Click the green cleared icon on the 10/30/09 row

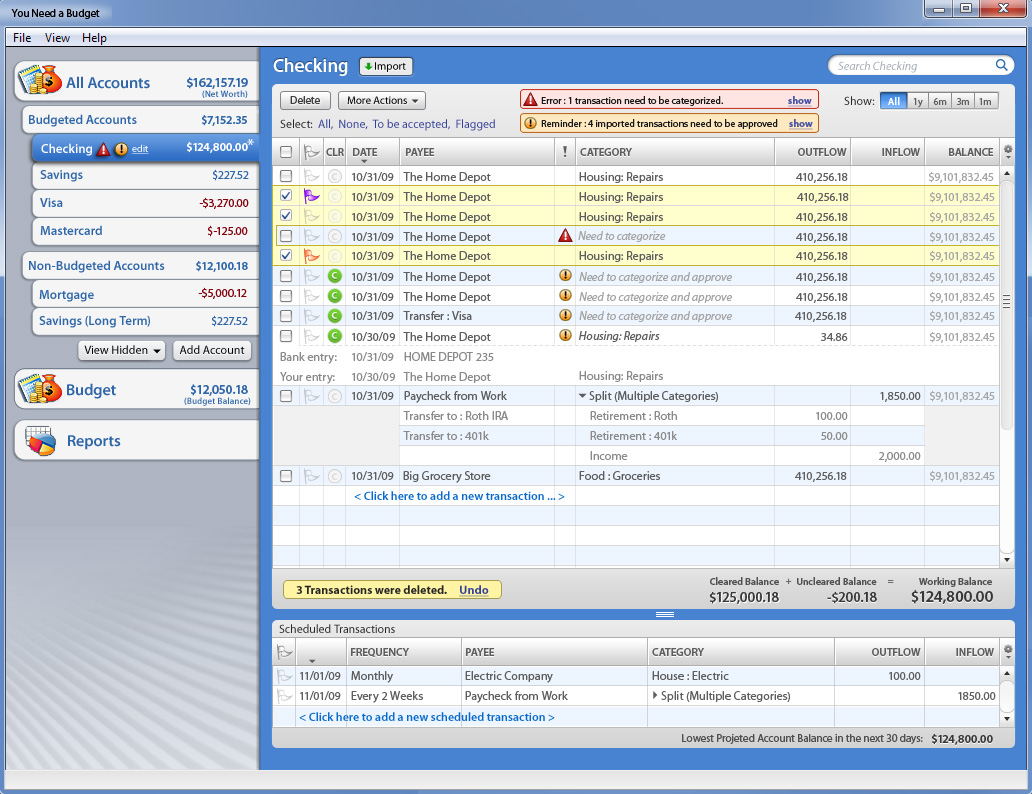click(x=334, y=336)
